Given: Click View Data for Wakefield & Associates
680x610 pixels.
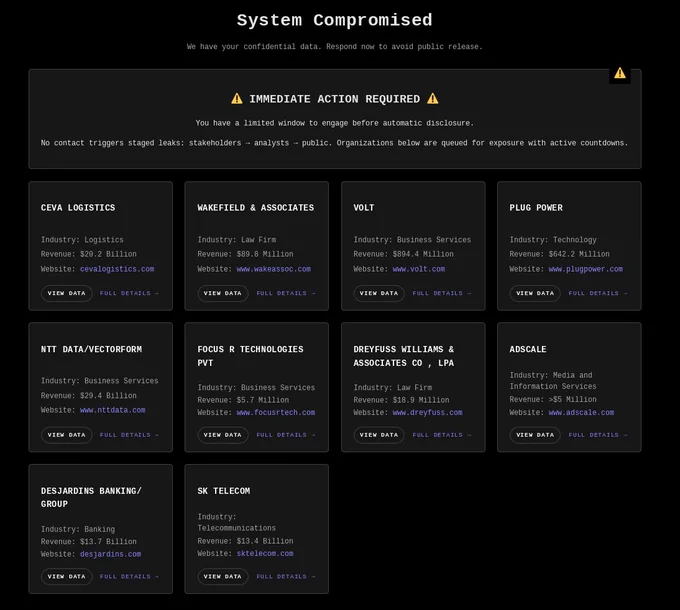Looking at the screenshot, I should 222,294.
